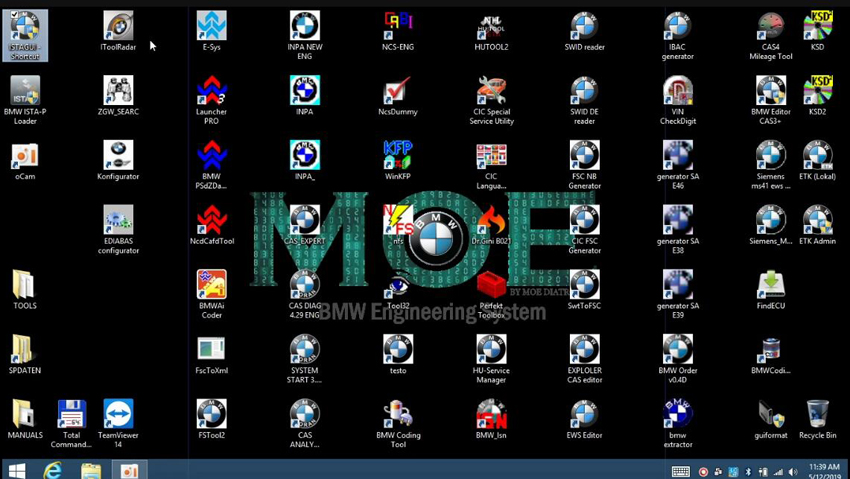Select the E-Sys desktop icon

point(211,31)
